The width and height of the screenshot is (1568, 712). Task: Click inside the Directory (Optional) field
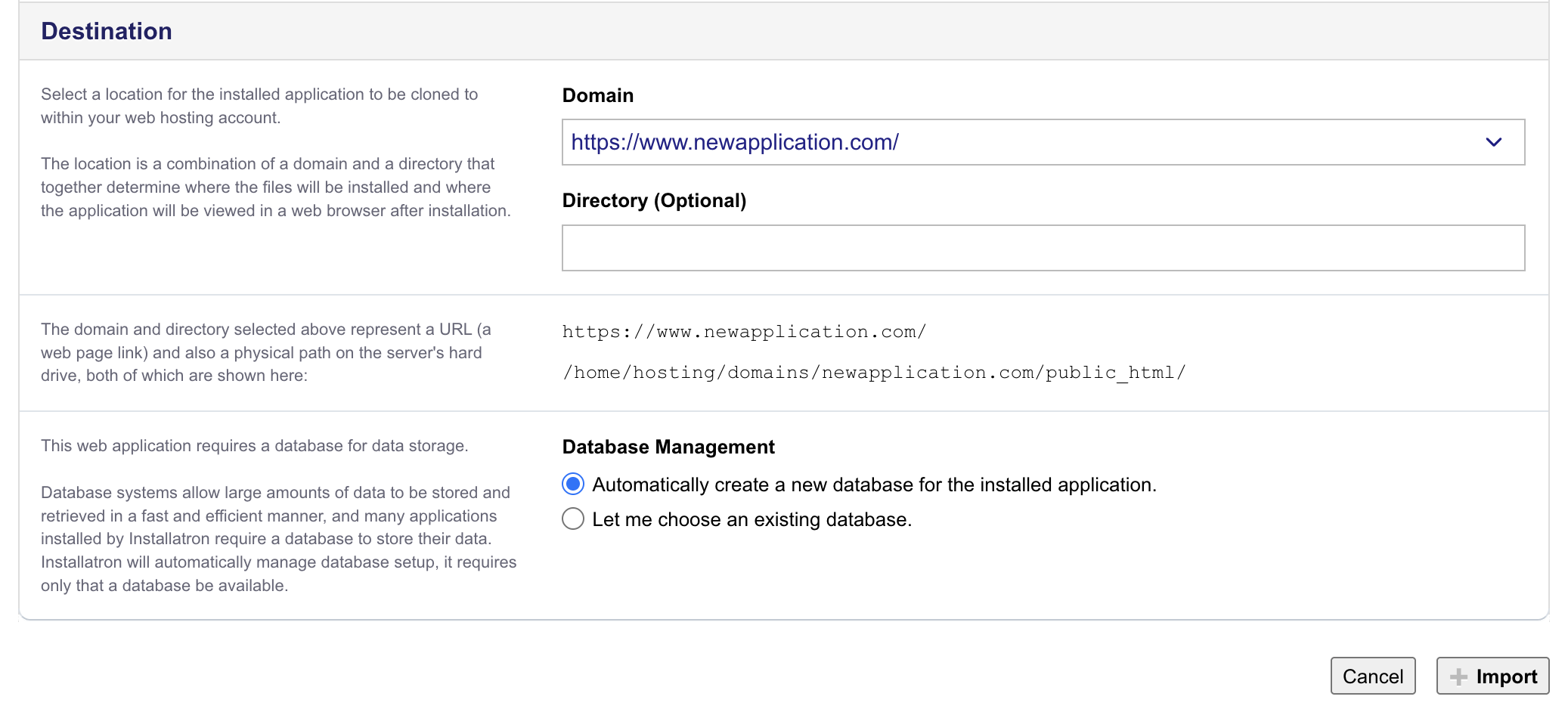point(1043,247)
